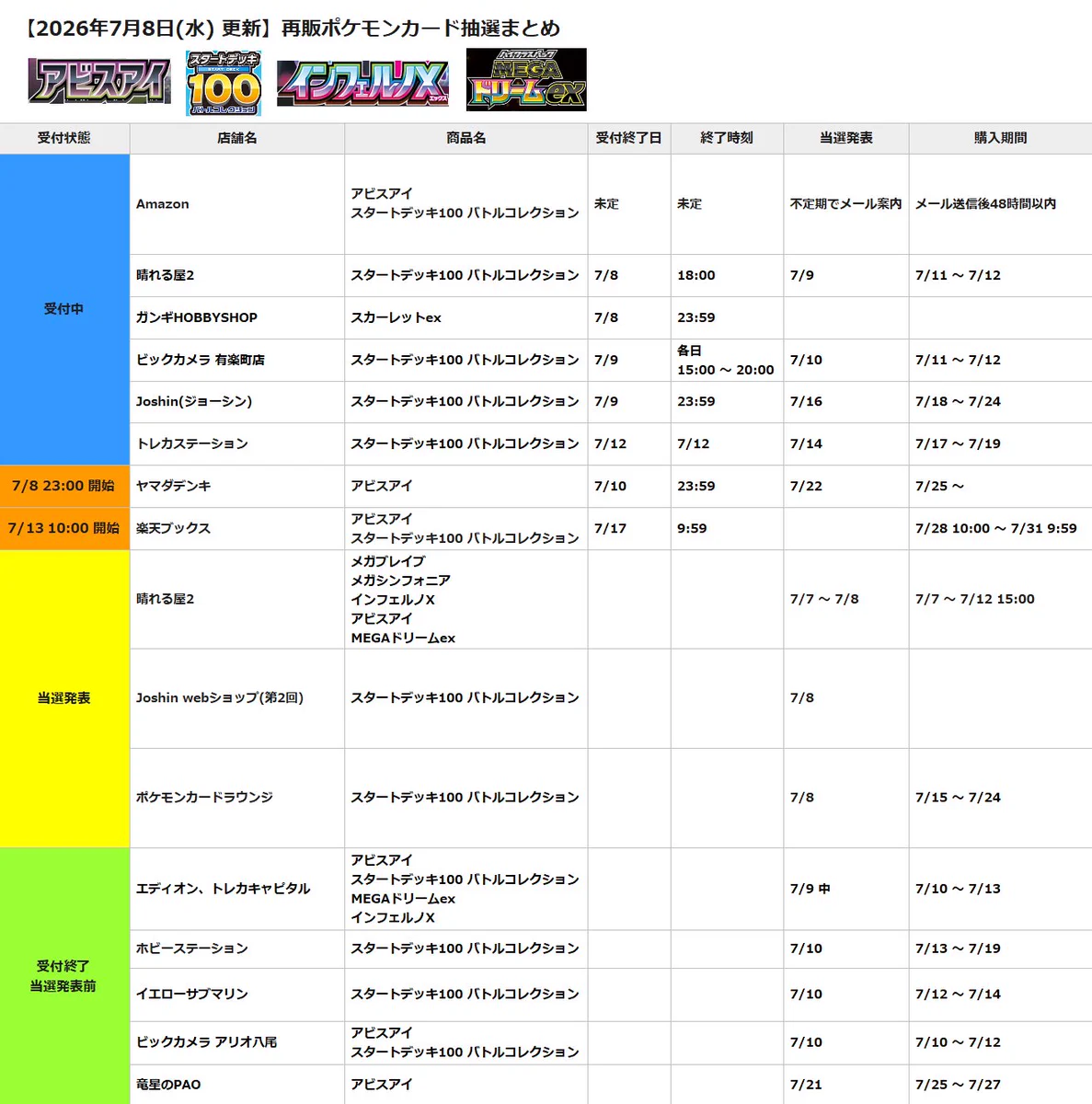The width and height of the screenshot is (1092, 1104).
Task: Click Joshin(ジョーシン) store name
Action: [x=194, y=401]
